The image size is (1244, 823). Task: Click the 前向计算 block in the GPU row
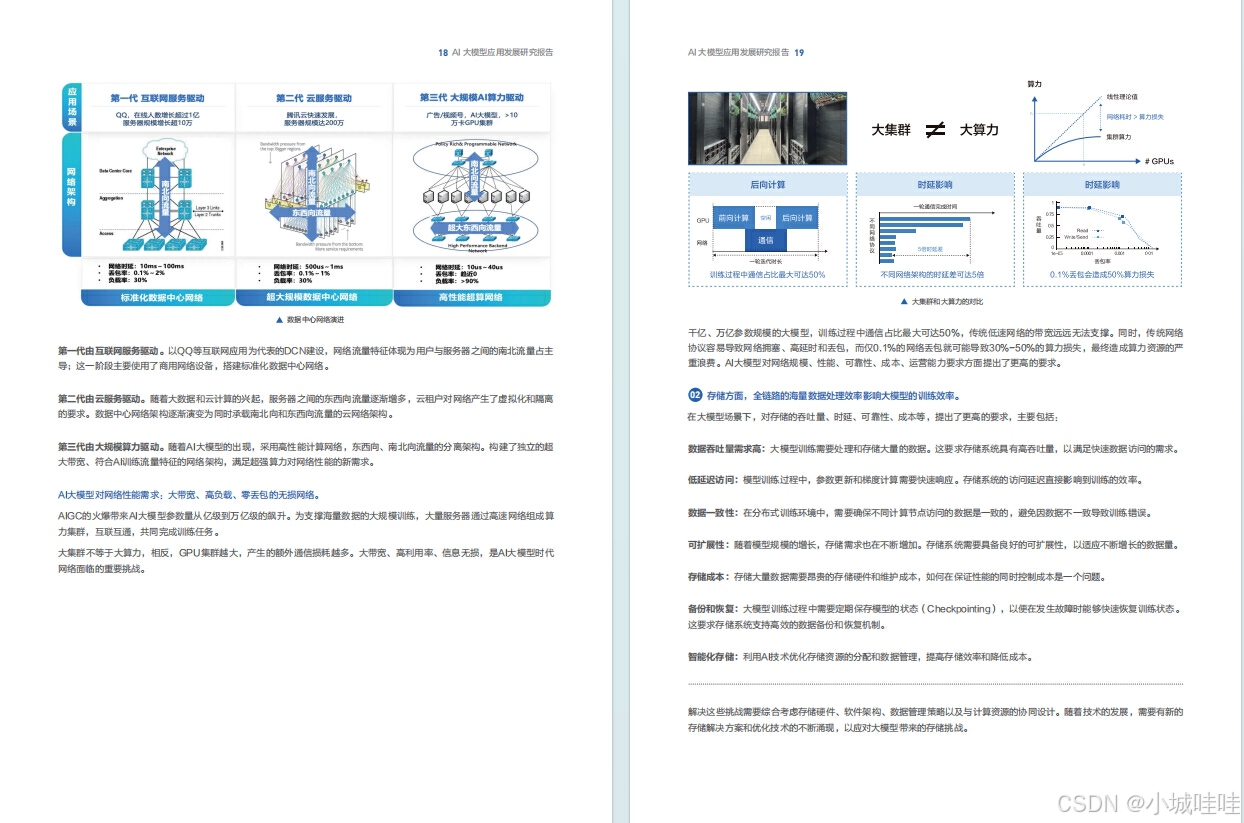tap(733, 218)
